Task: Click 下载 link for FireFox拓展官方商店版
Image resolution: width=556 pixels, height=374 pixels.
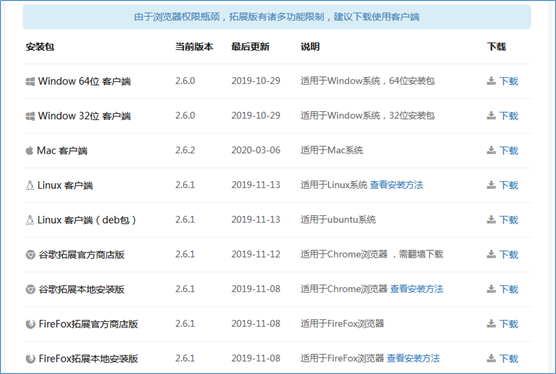Action: pos(509,324)
